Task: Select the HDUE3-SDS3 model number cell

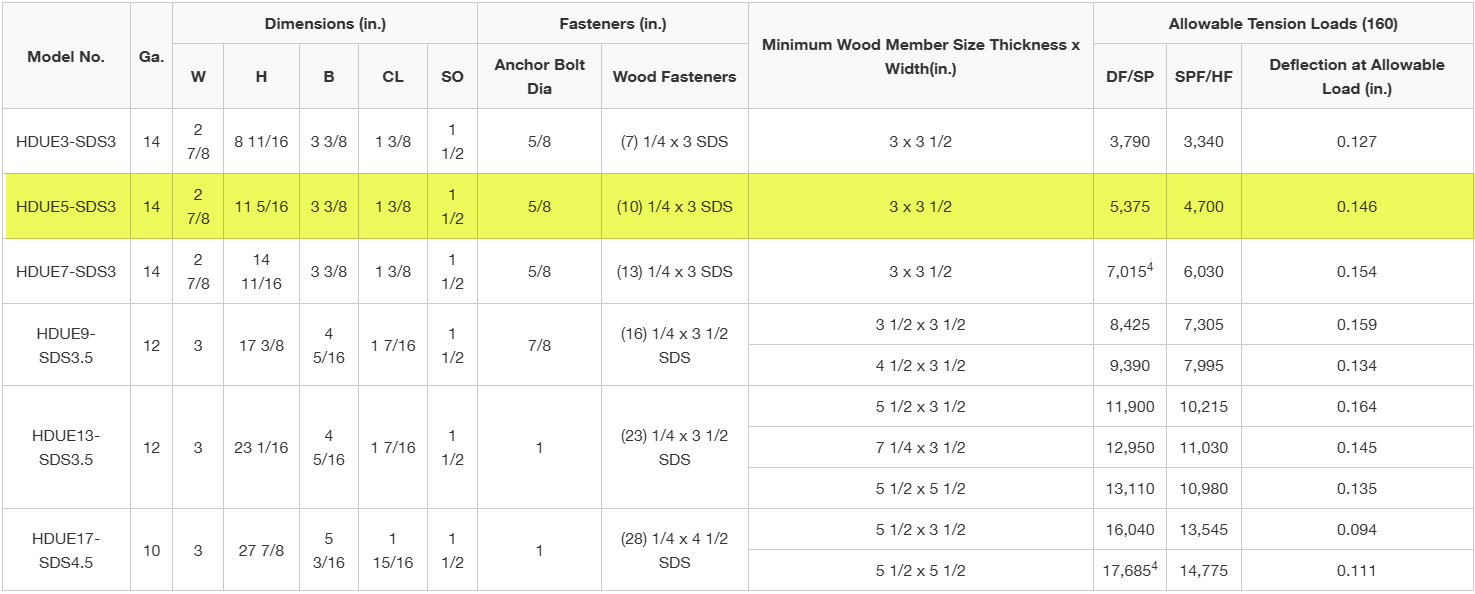Action: coord(66,142)
